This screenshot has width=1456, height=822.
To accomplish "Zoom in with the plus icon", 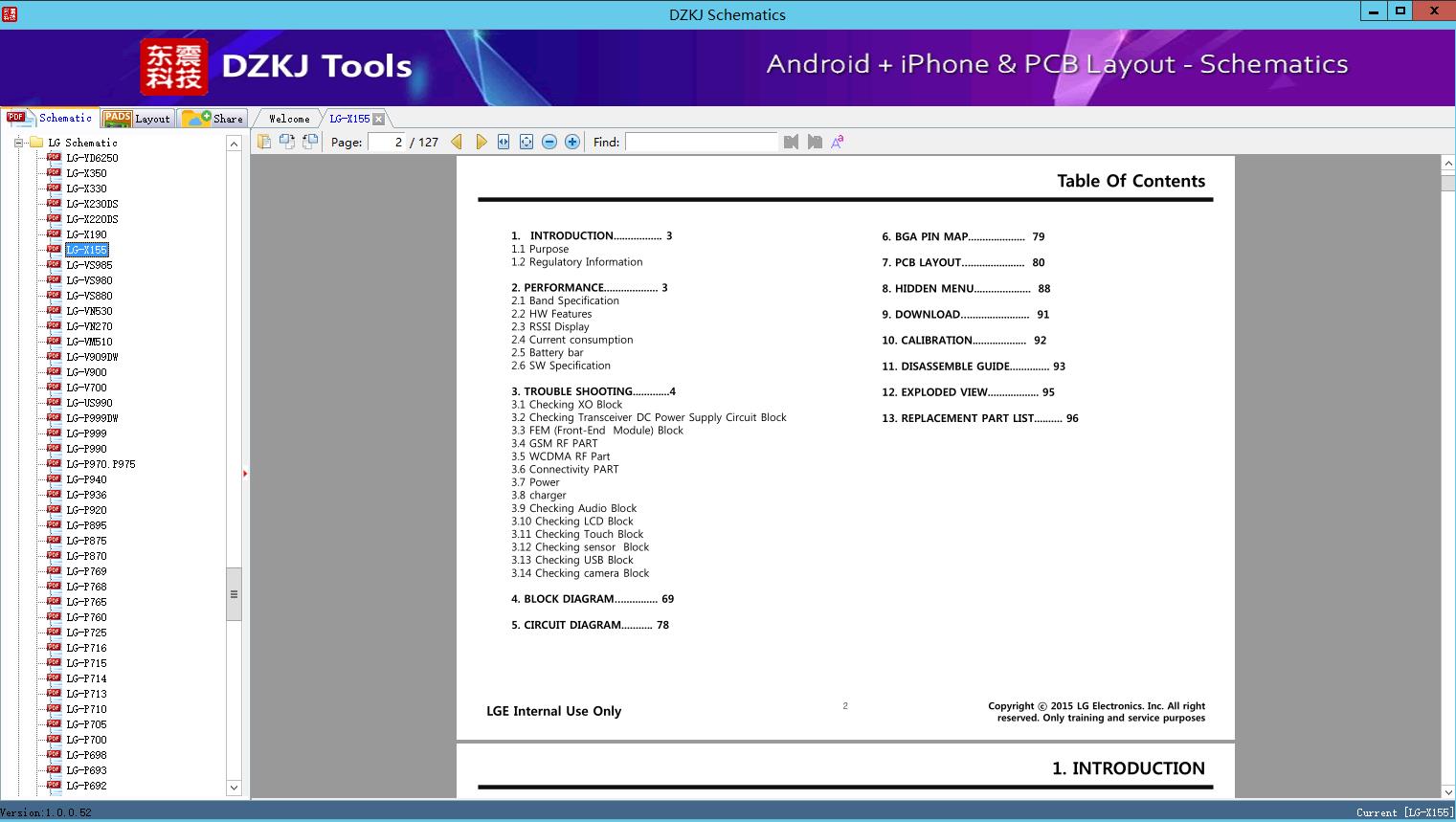I will 572,142.
